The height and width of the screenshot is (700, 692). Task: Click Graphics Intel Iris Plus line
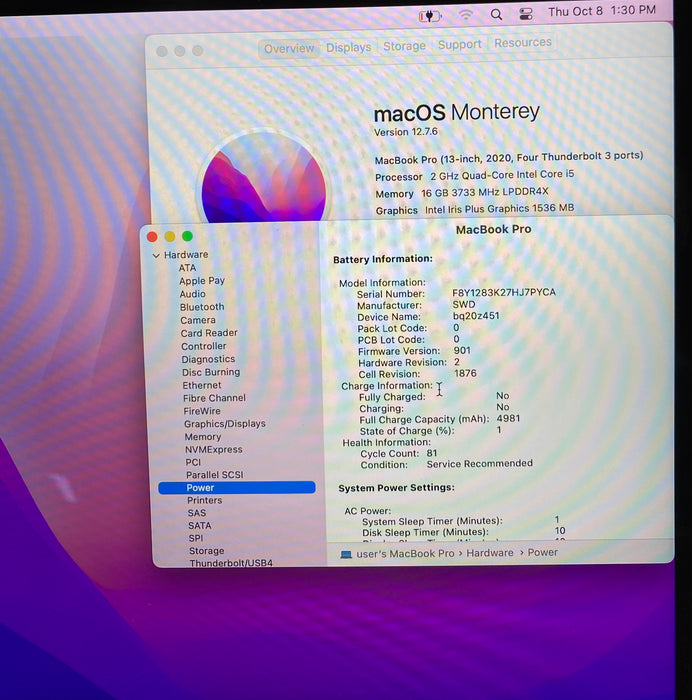[475, 209]
